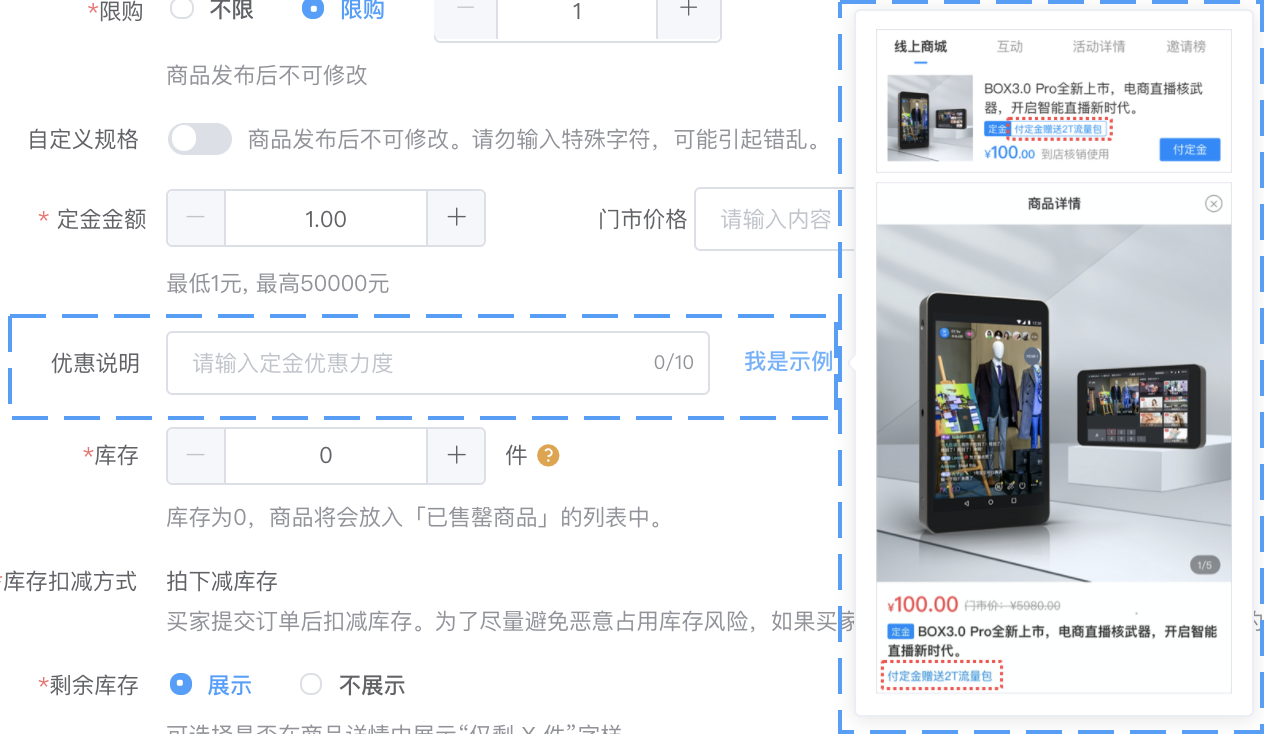Select the 不限 purchase limit radio
The image size is (1264, 734).
click(x=181, y=10)
